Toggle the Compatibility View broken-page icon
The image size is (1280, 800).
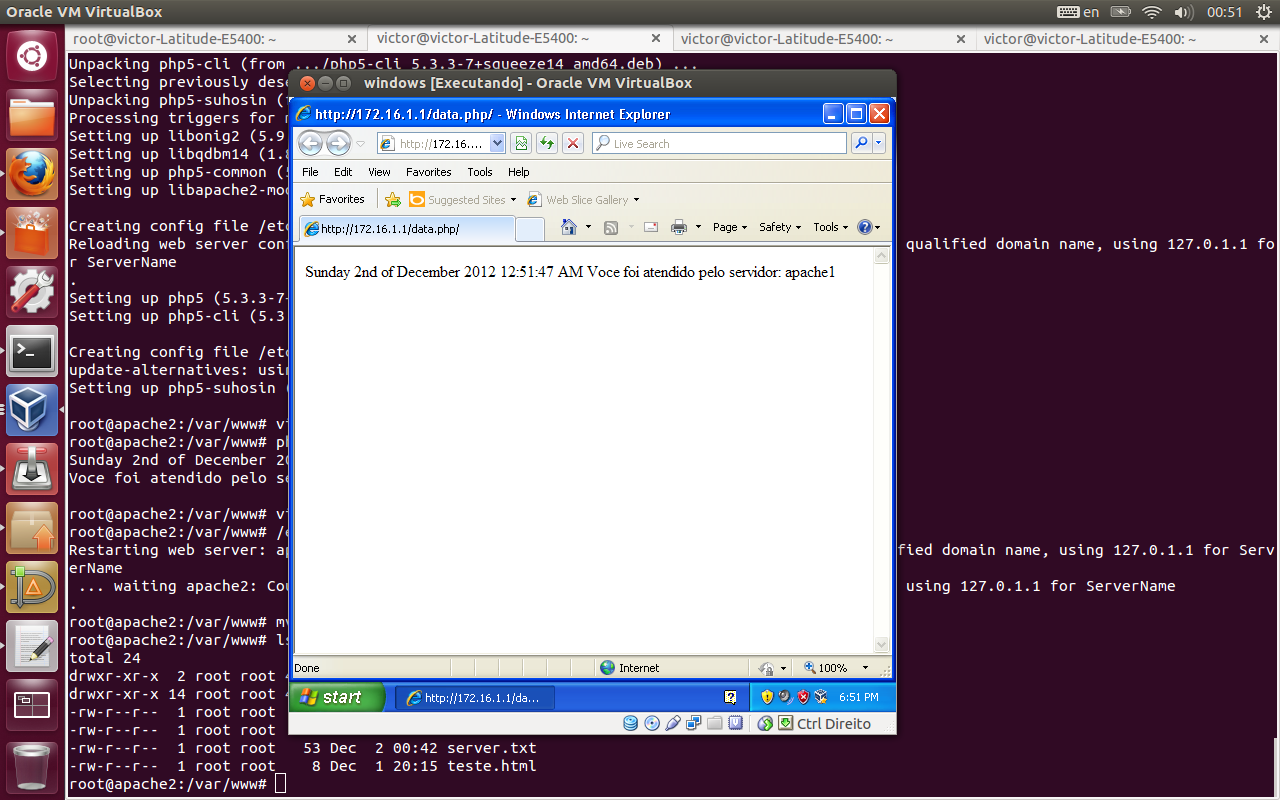click(x=521, y=144)
